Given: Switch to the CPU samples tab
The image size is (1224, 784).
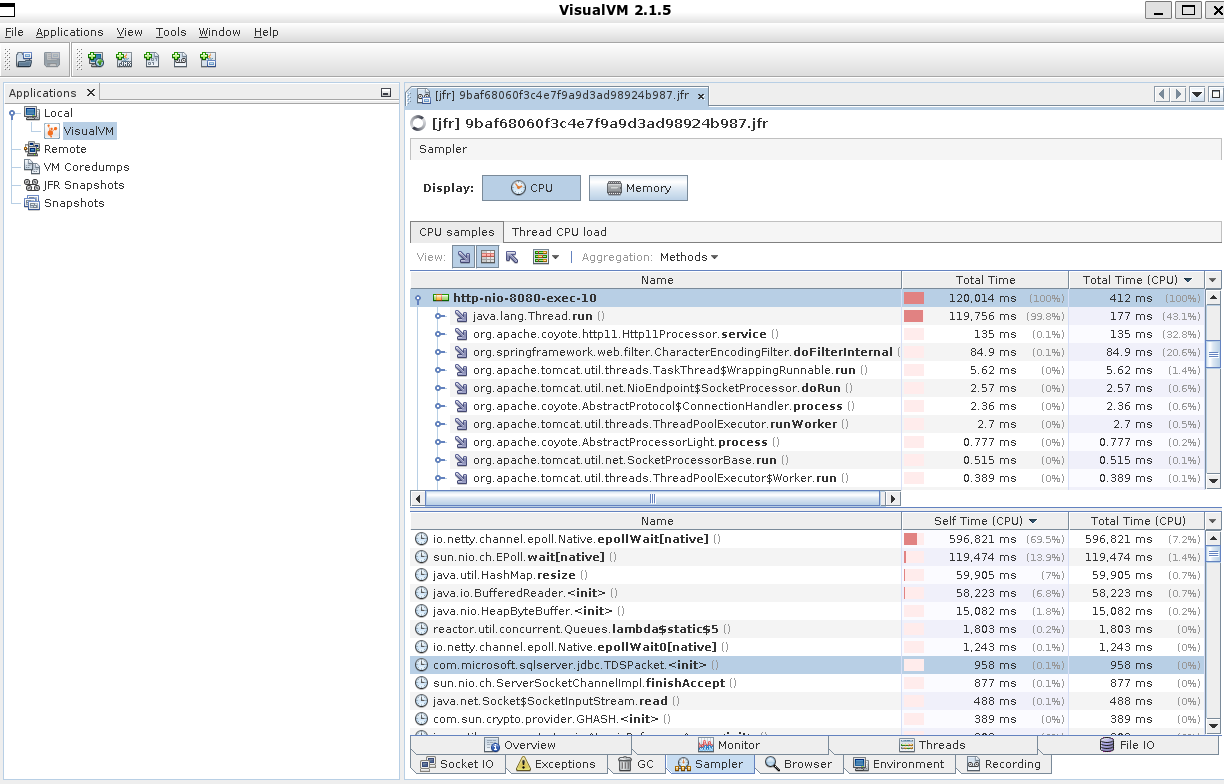Looking at the screenshot, I should point(457,232).
